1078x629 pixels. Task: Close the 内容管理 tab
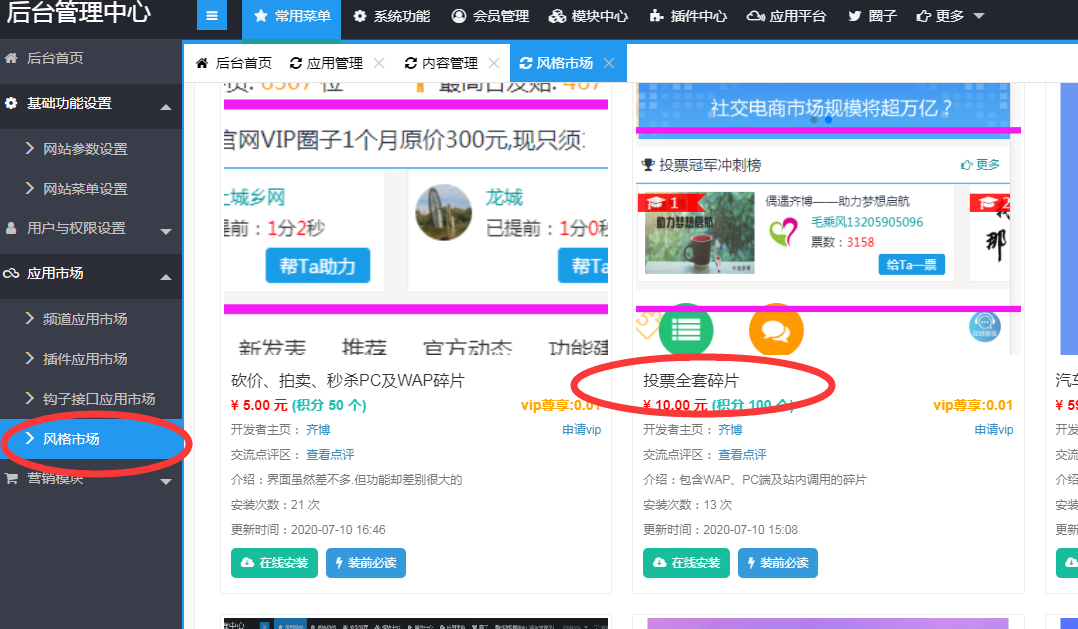(494, 63)
